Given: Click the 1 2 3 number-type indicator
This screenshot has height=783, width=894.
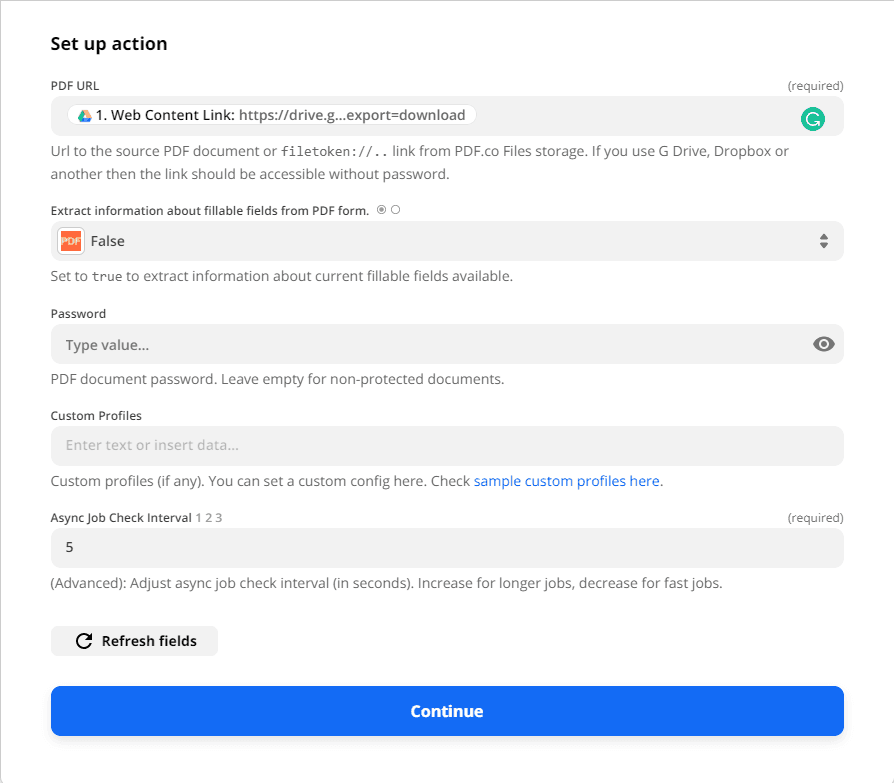Looking at the screenshot, I should [209, 518].
